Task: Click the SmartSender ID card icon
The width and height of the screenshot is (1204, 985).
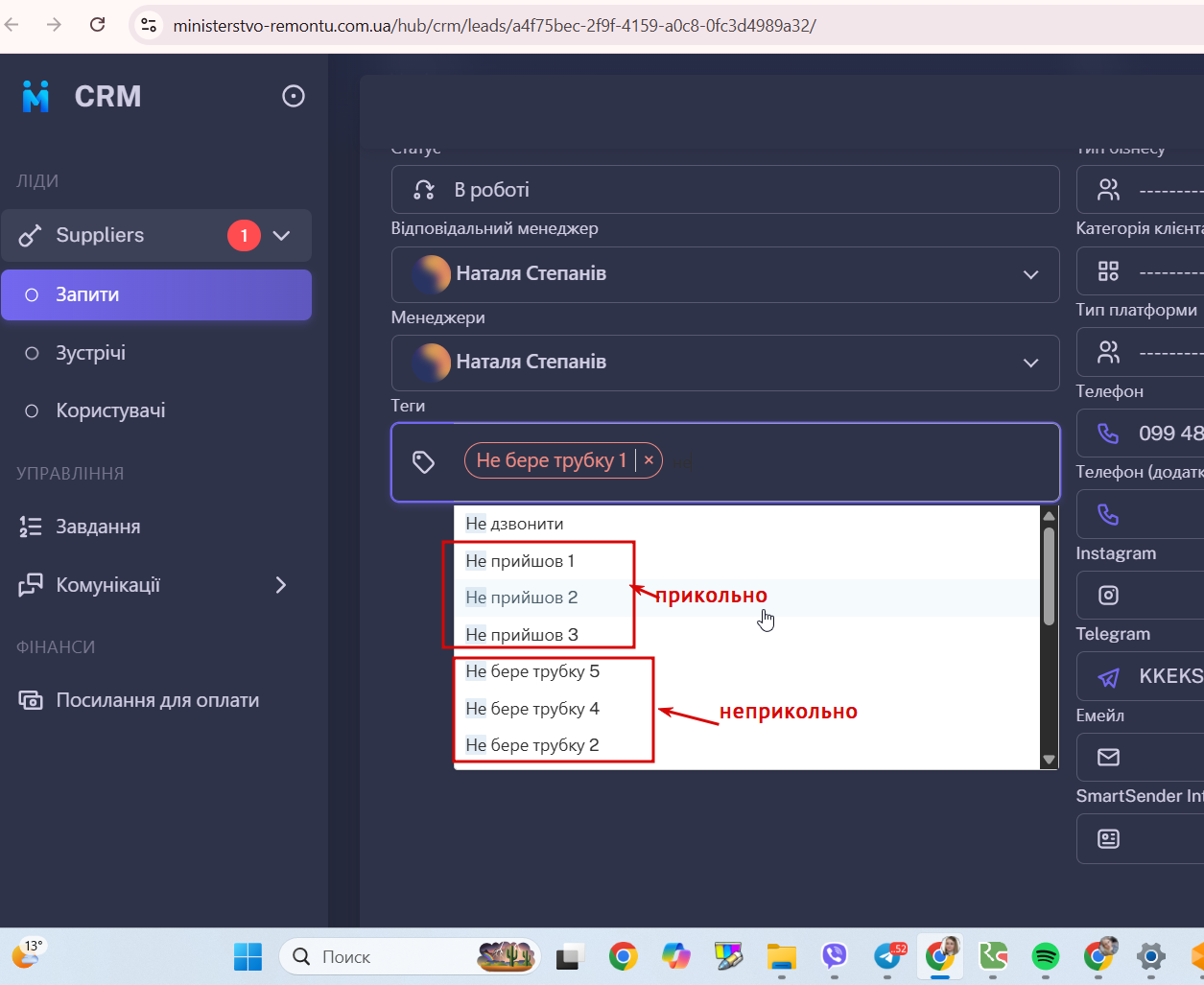Action: click(1109, 839)
